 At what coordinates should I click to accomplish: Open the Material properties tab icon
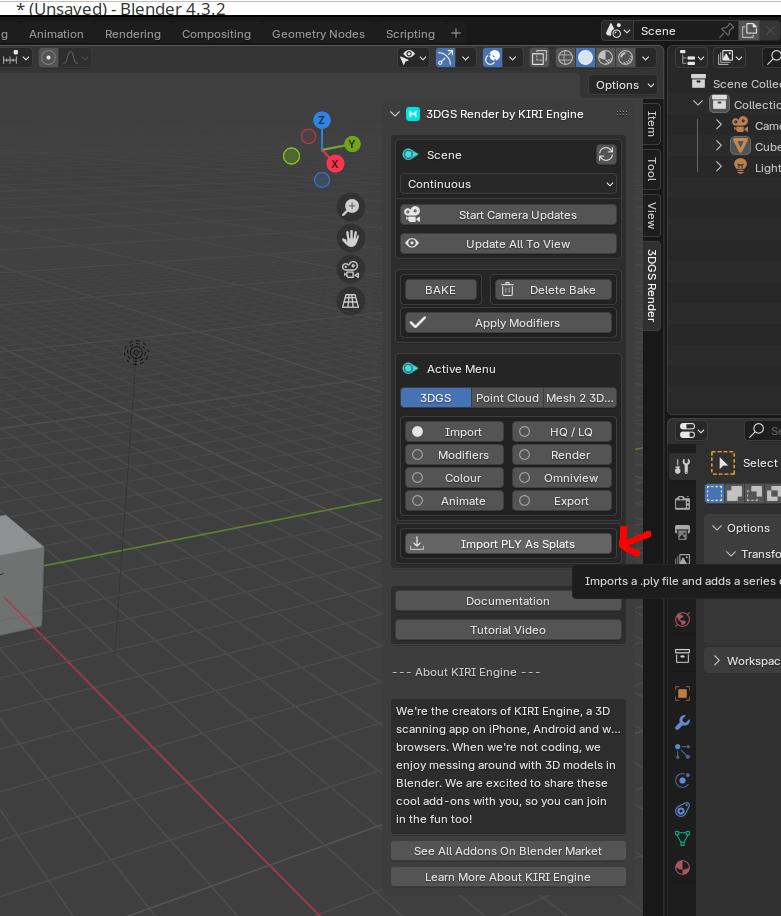(x=683, y=867)
